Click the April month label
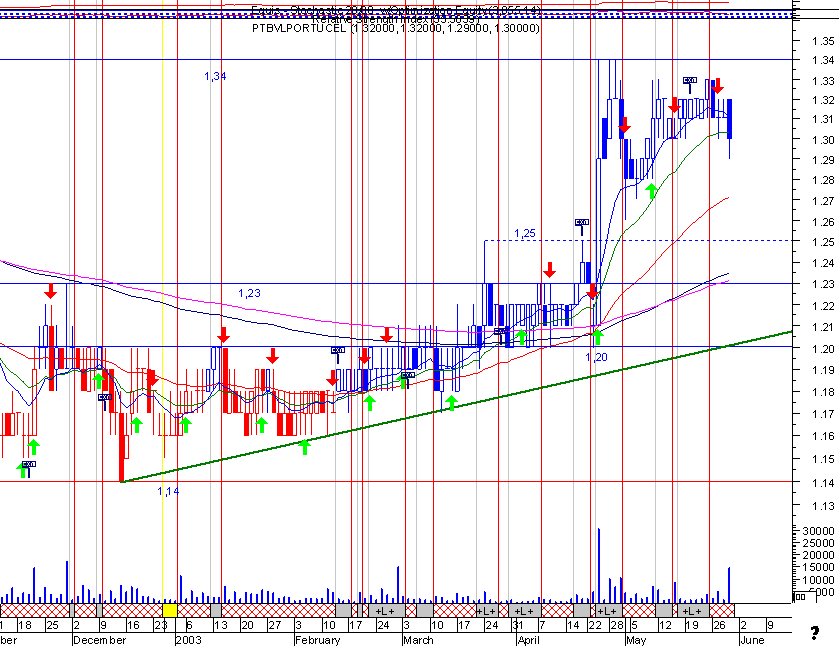Screen dimensions: 839x646 pos(529,640)
